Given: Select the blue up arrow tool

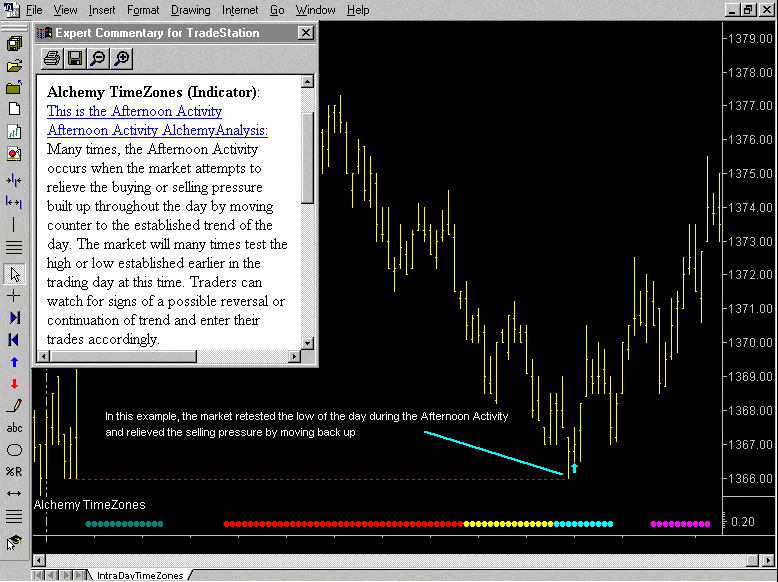Looking at the screenshot, I should [x=14, y=362].
